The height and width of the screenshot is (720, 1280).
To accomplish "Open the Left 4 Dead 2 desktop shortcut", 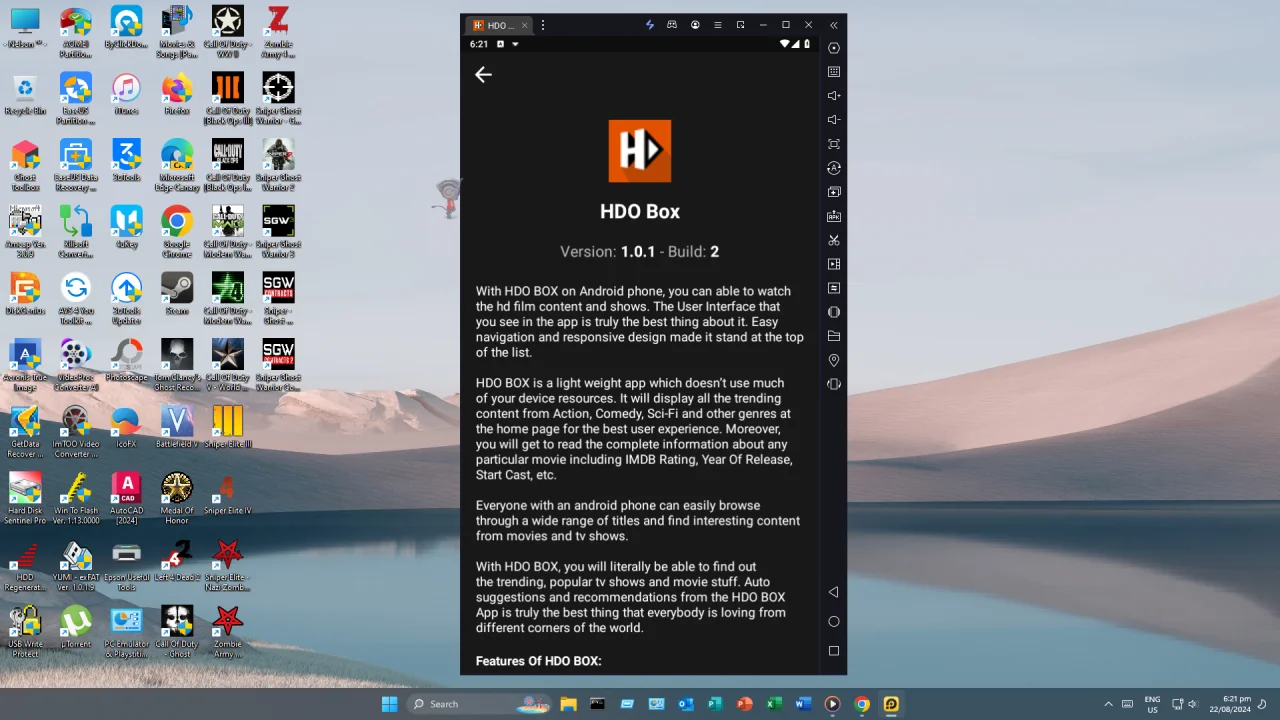I will click(x=177, y=561).
